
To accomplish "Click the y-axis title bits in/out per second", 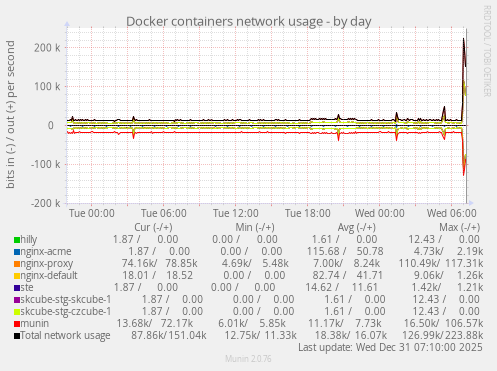I will (11, 114).
